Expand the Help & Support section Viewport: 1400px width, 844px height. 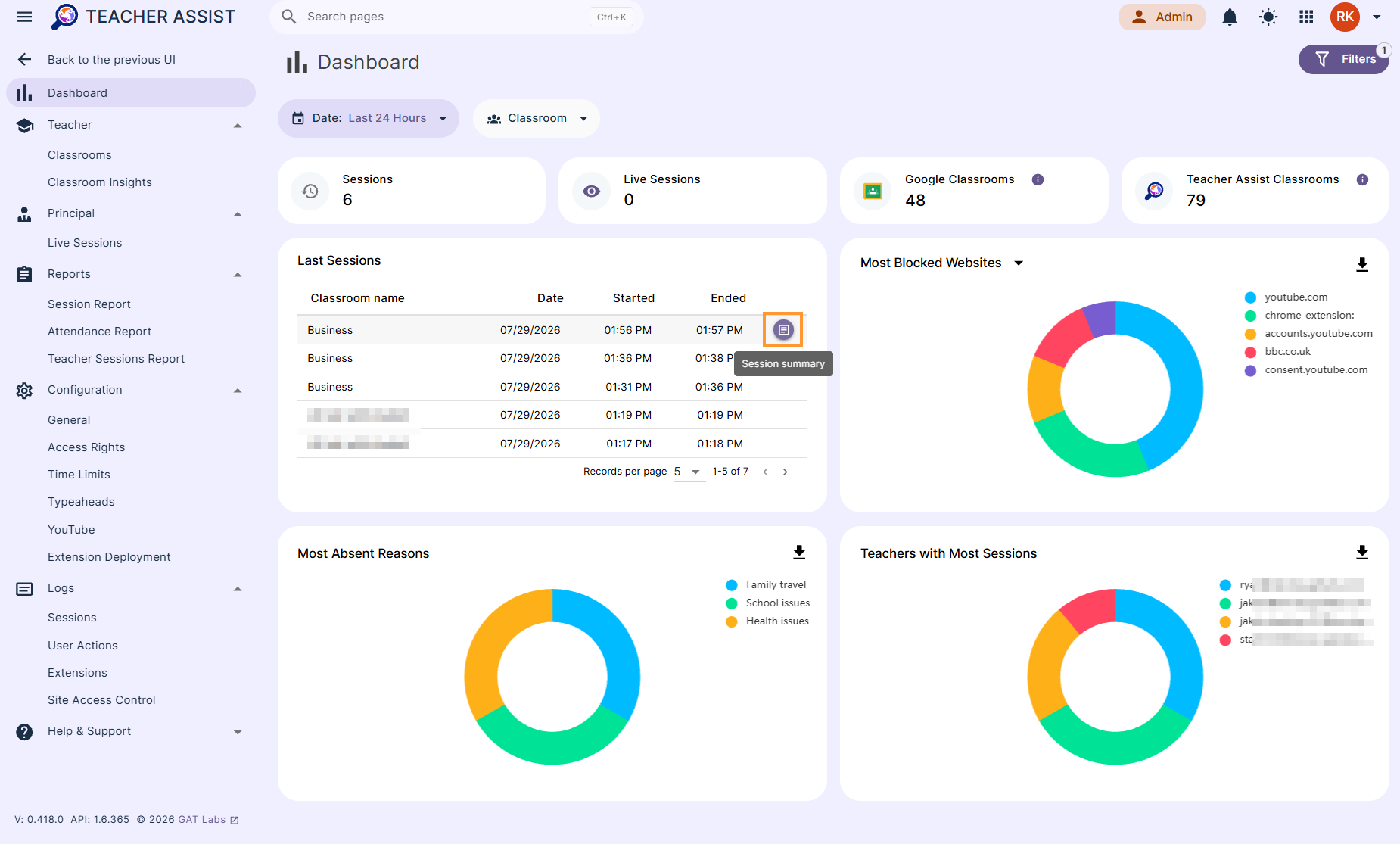tap(130, 731)
